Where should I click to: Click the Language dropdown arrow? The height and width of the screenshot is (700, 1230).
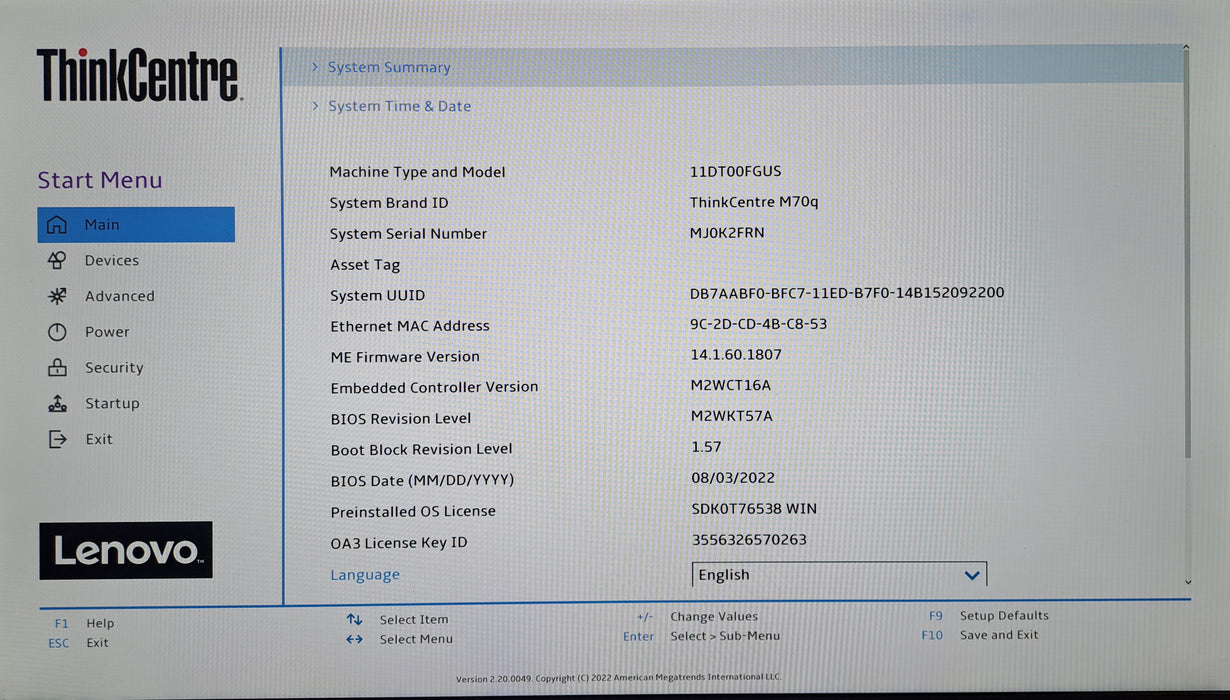click(971, 575)
